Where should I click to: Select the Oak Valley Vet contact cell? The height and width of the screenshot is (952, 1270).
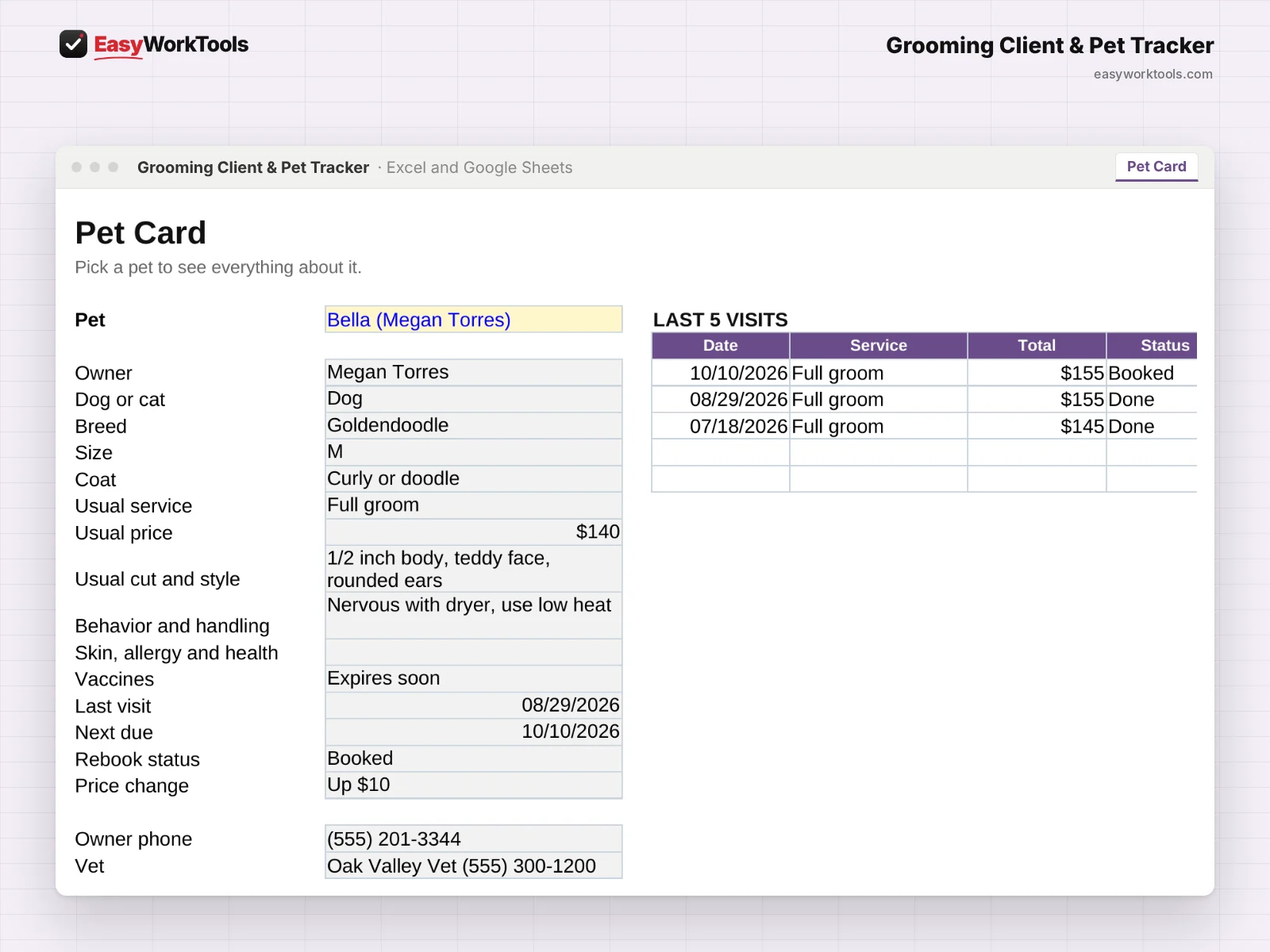point(474,866)
